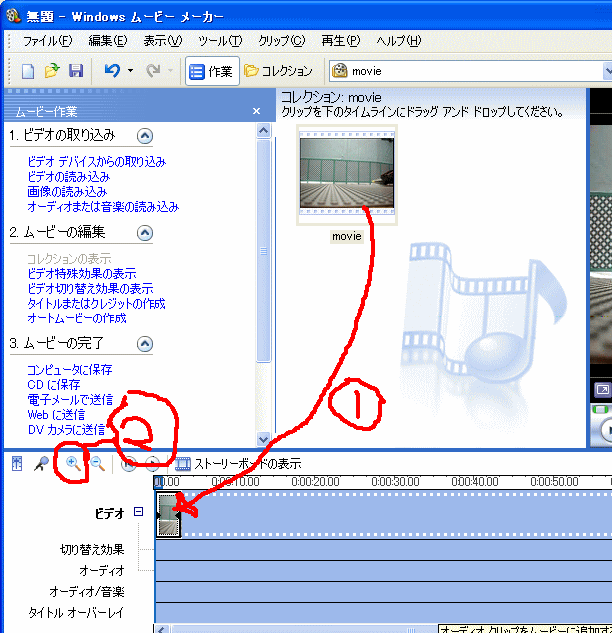Viewport: 612px width, 633px height.
Task: Switch to ストーリーボードの表示 view
Action: click(238, 464)
